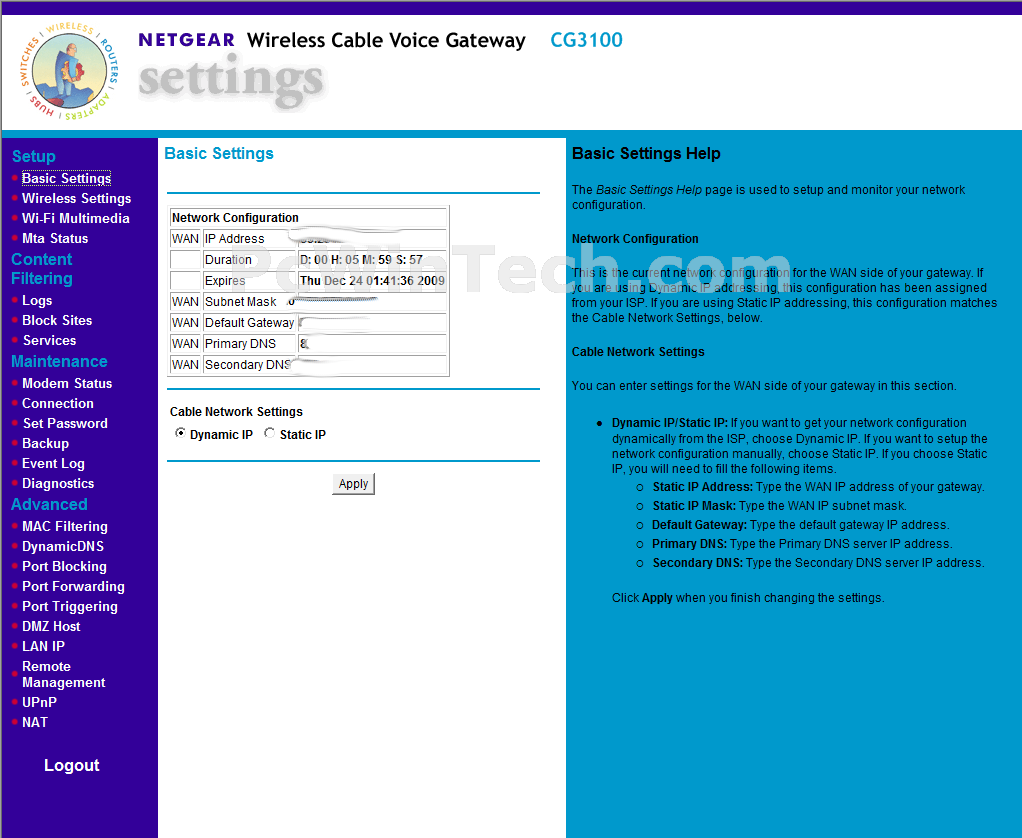Open Port Triggering settings
The width and height of the screenshot is (1022, 838).
70,607
